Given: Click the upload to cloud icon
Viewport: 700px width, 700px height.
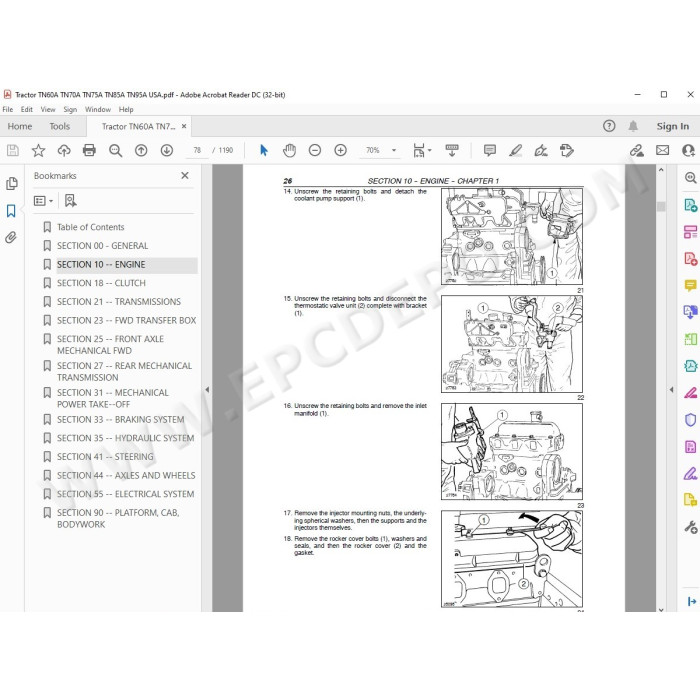Looking at the screenshot, I should (64, 150).
